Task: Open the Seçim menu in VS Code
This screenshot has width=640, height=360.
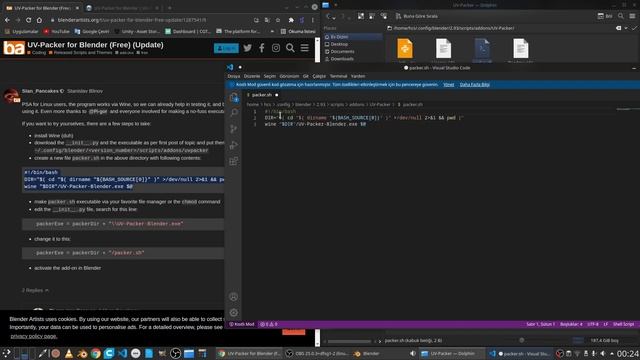Action: (x=270, y=76)
